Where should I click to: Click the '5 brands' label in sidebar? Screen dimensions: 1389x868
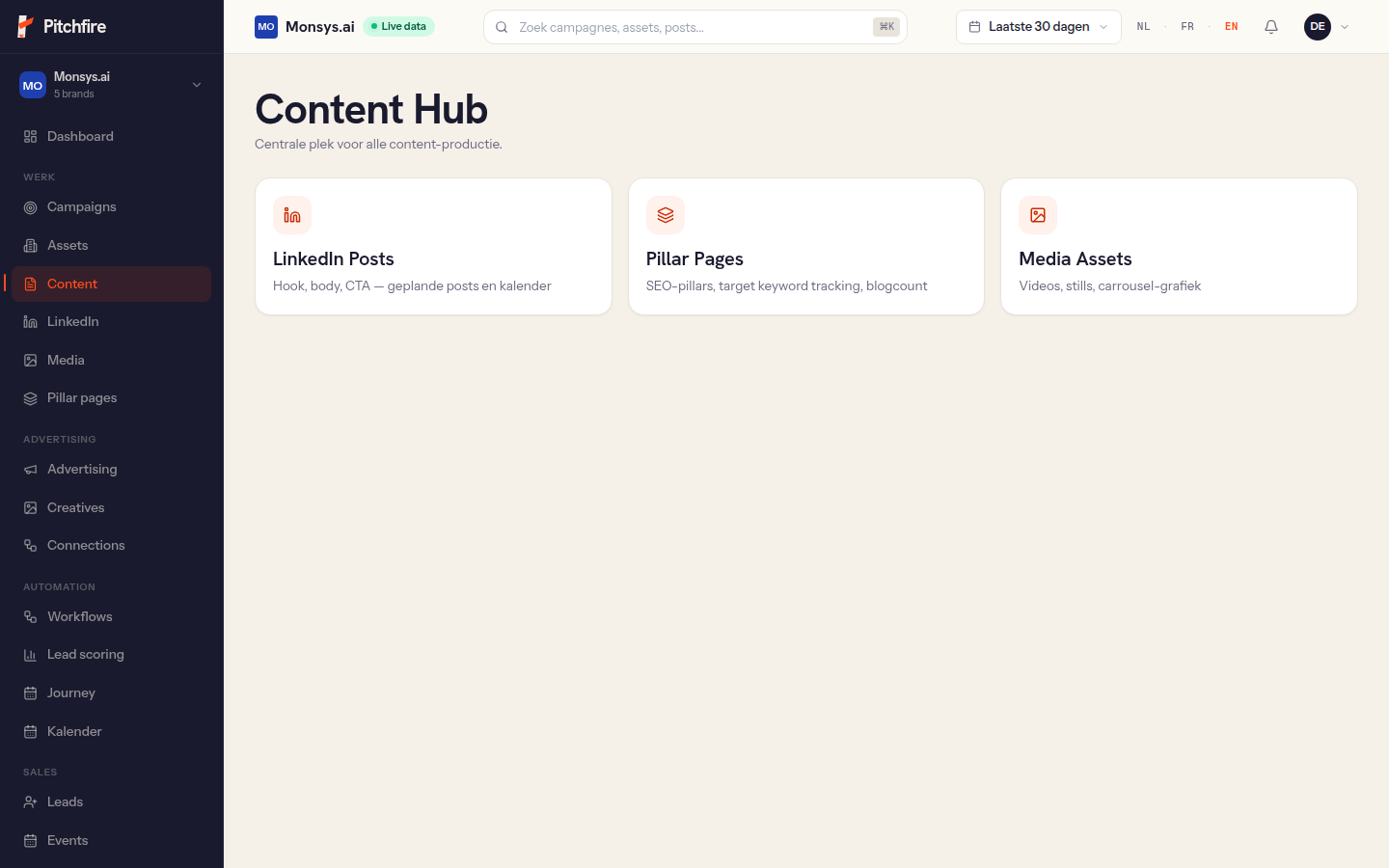tap(74, 95)
